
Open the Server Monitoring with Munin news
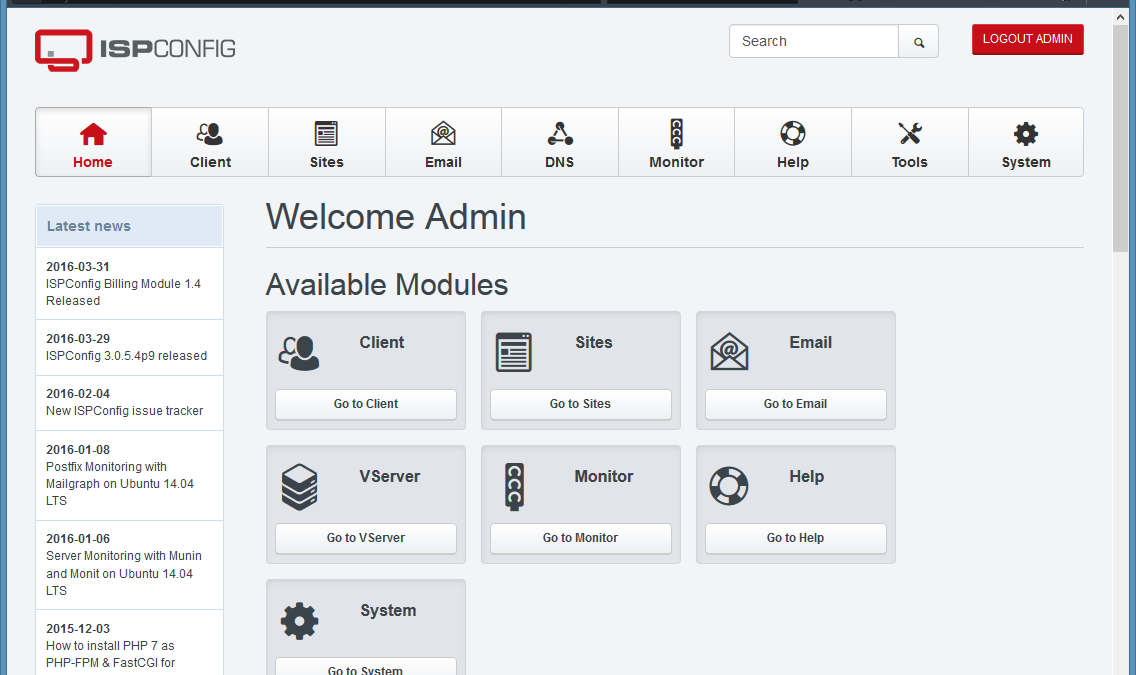[124, 573]
